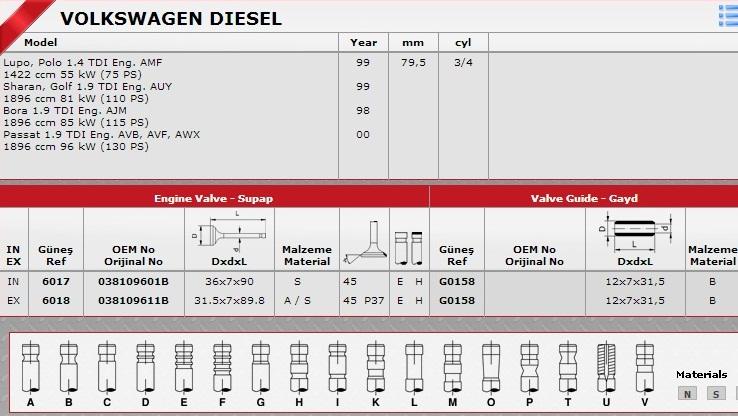This screenshot has width=738, height=416.
Task: Click the valve seat angle diagram icon
Action: tap(366, 241)
